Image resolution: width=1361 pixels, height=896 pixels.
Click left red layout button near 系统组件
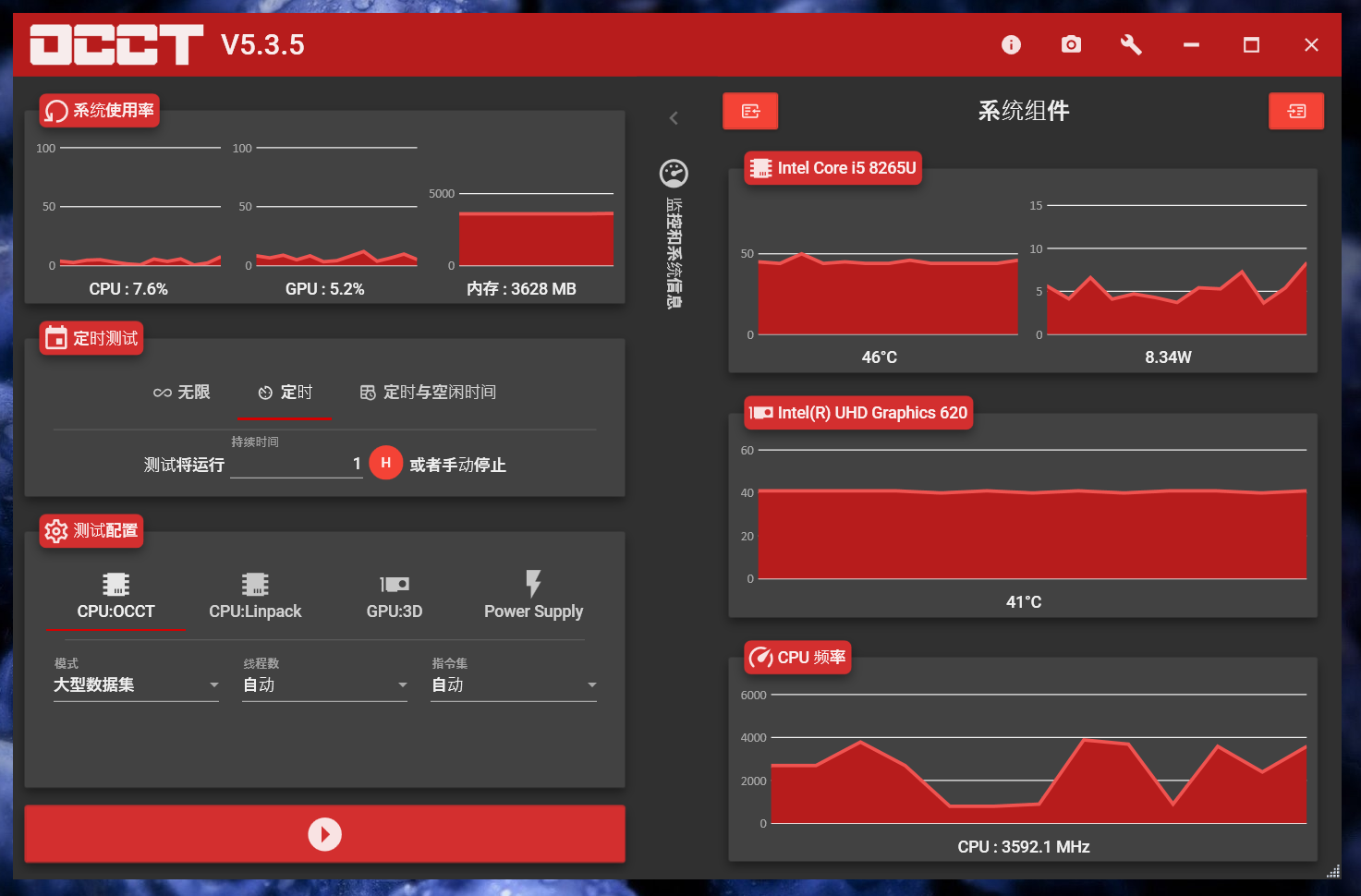coord(750,111)
